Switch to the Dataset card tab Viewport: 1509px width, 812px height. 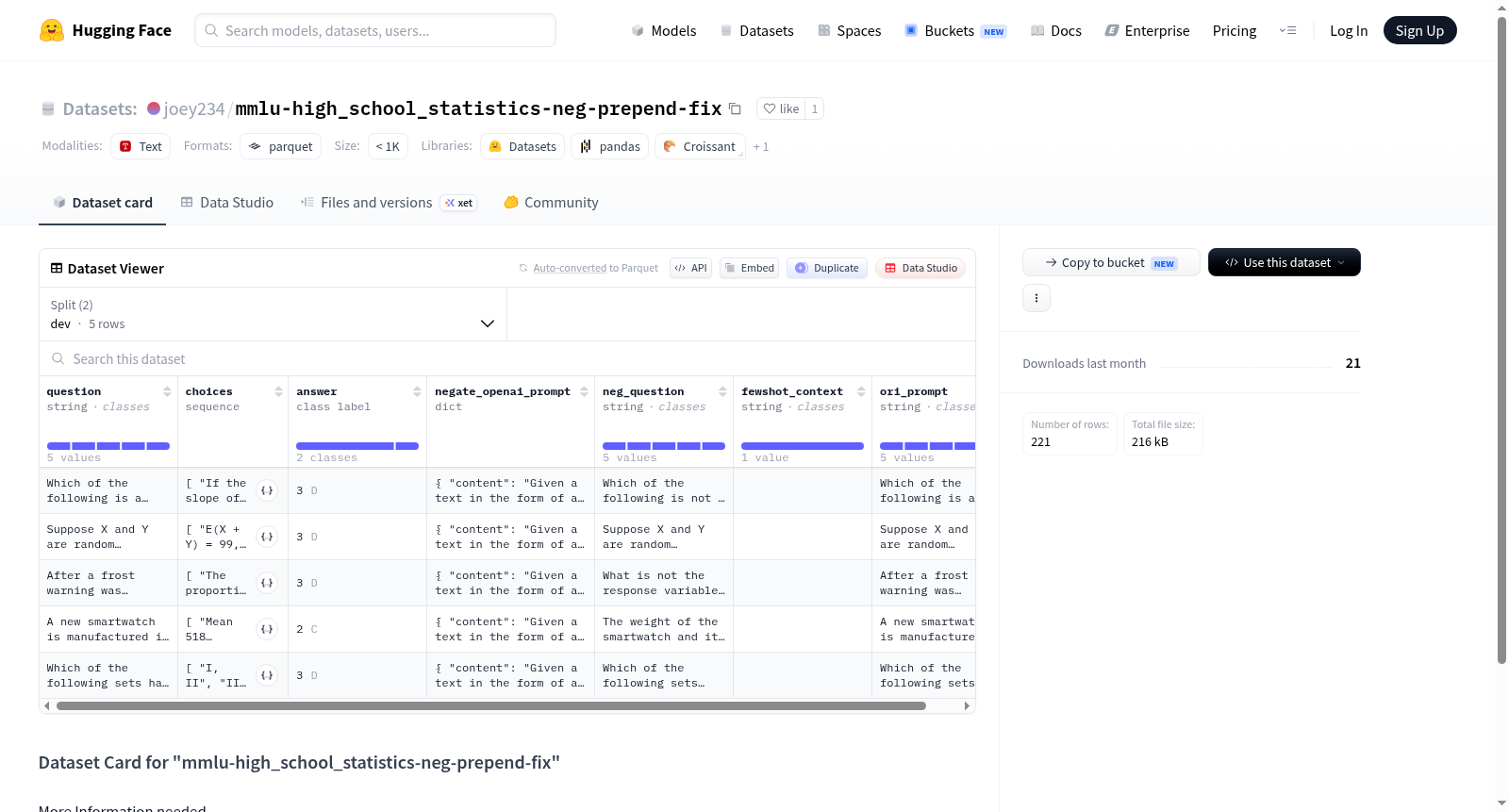pyautogui.click(x=103, y=203)
